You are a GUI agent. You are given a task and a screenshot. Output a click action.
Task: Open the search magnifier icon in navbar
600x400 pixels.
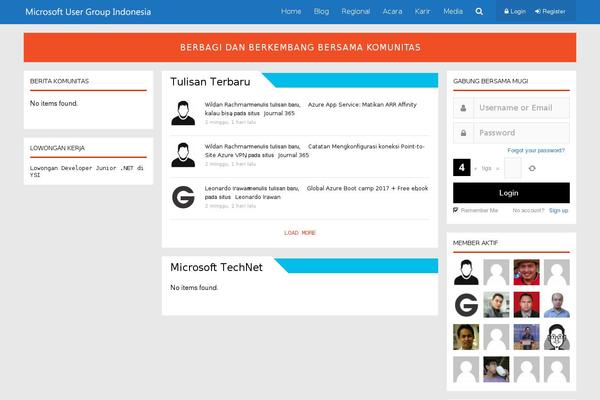coord(479,11)
